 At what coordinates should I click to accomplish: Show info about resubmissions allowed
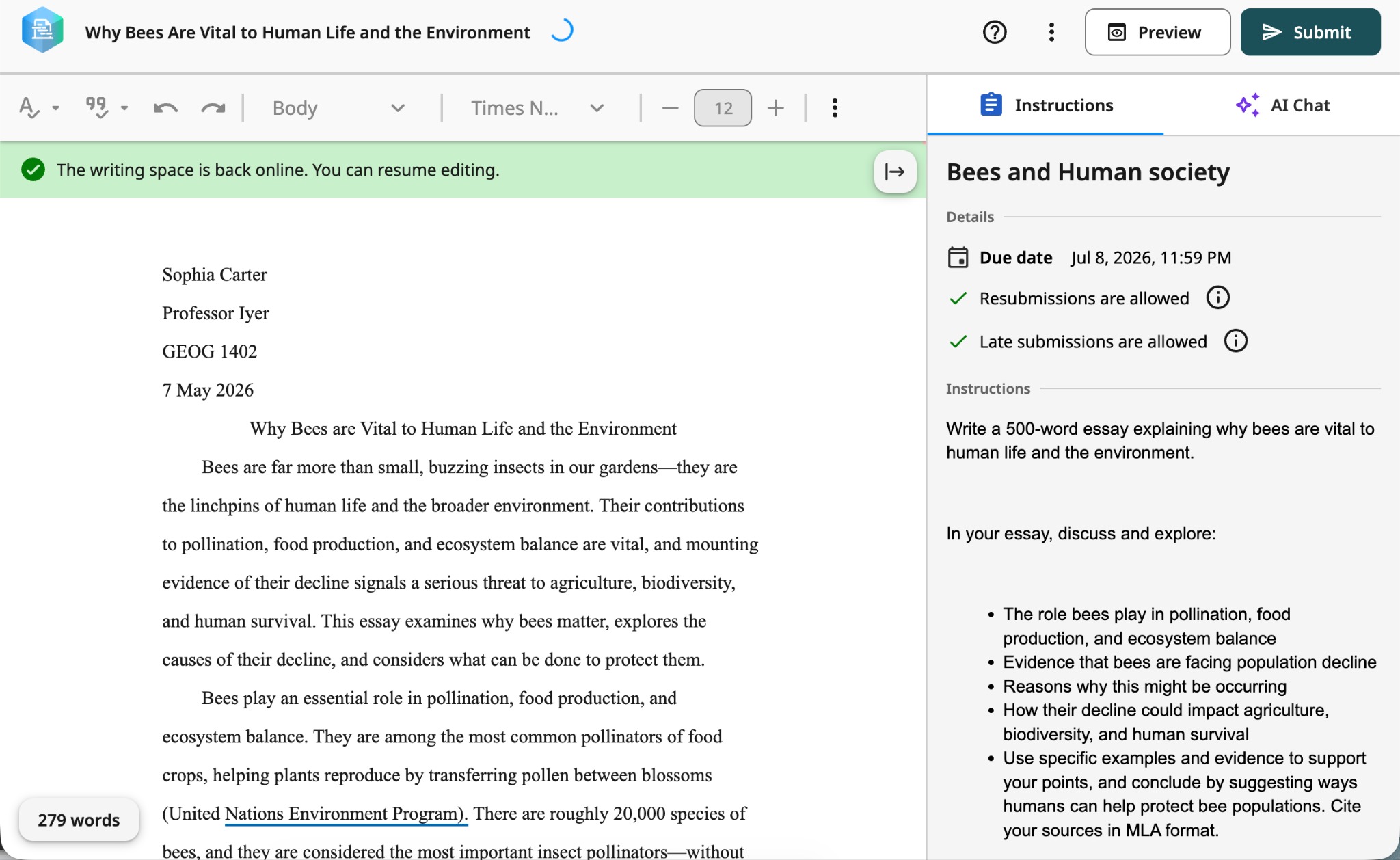point(1217,297)
